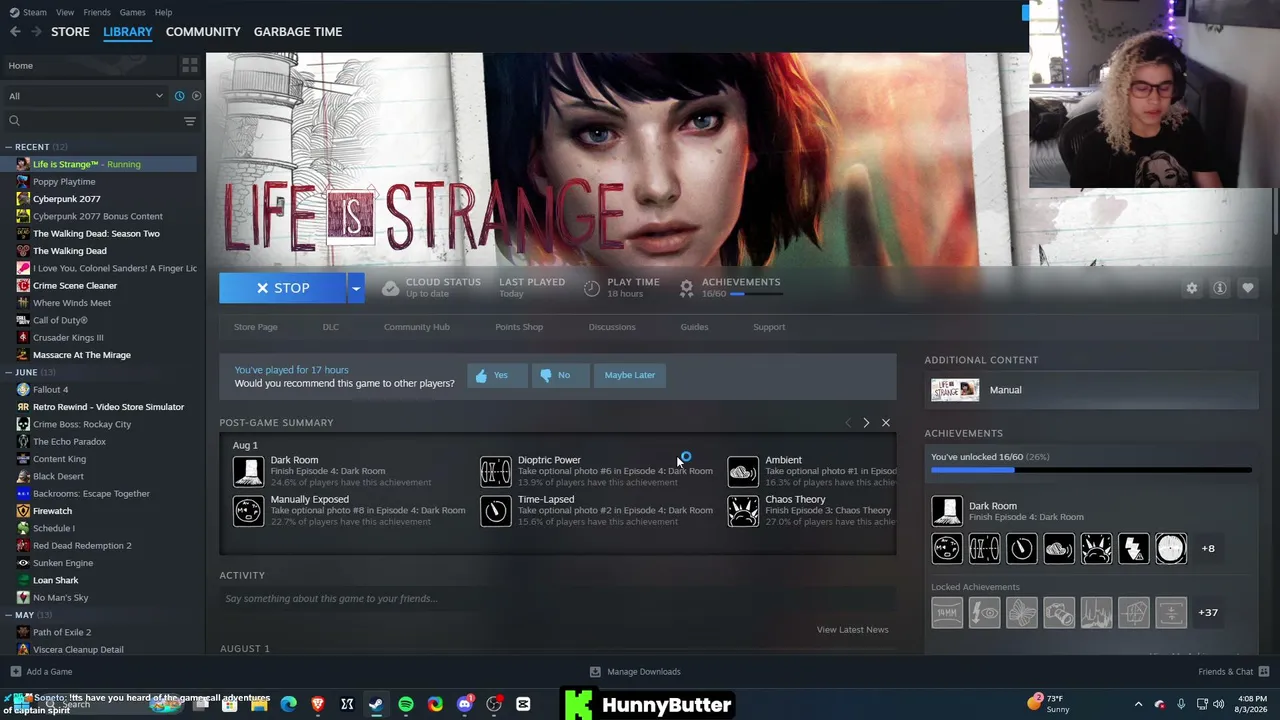Open the All library filter dropdown
1280x720 pixels.
pos(85,96)
